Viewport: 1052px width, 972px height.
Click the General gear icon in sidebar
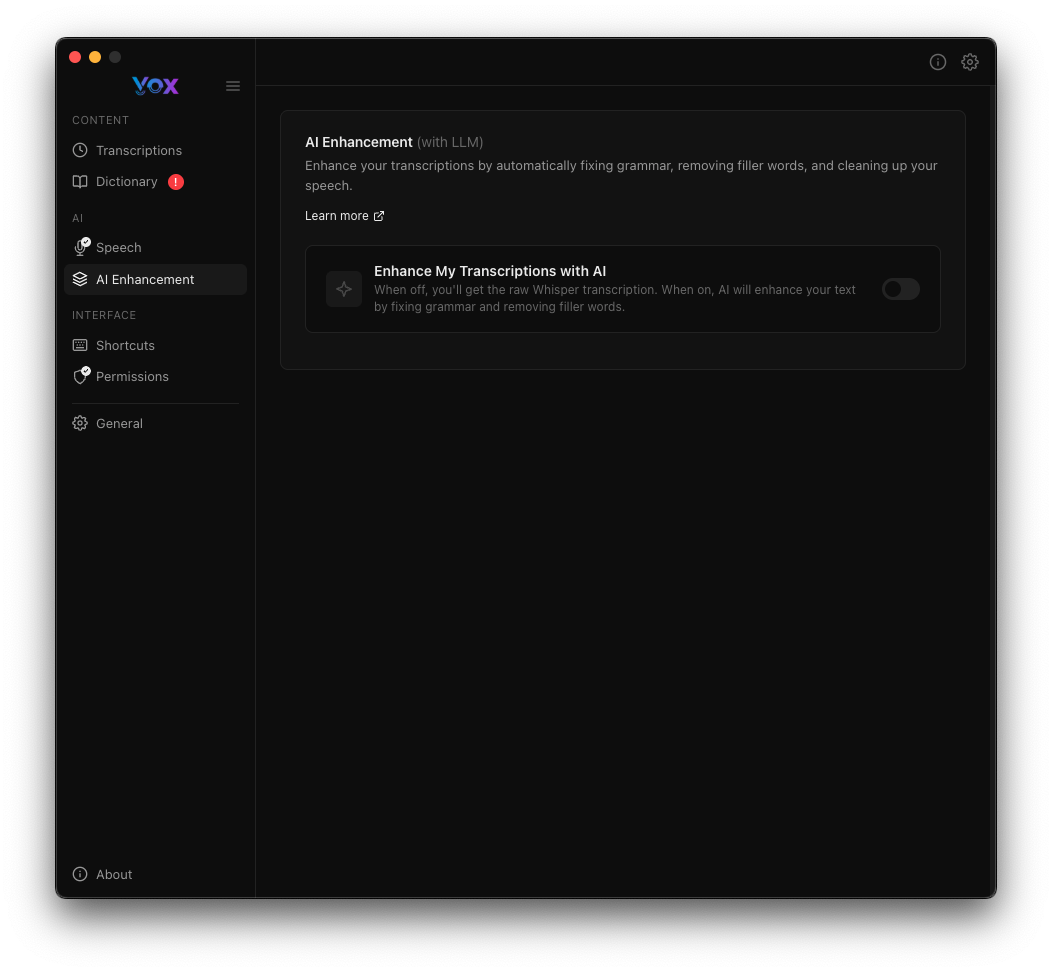pos(80,423)
